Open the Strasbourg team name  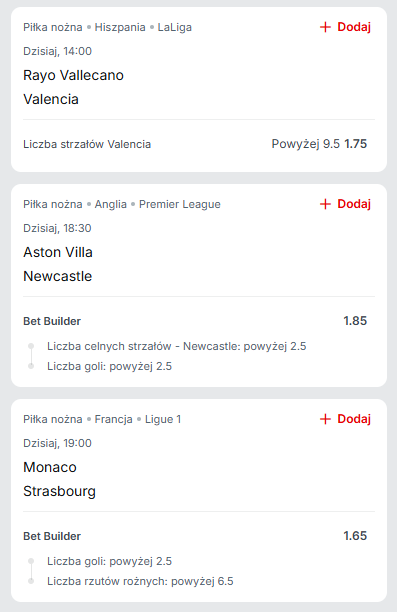point(59,491)
